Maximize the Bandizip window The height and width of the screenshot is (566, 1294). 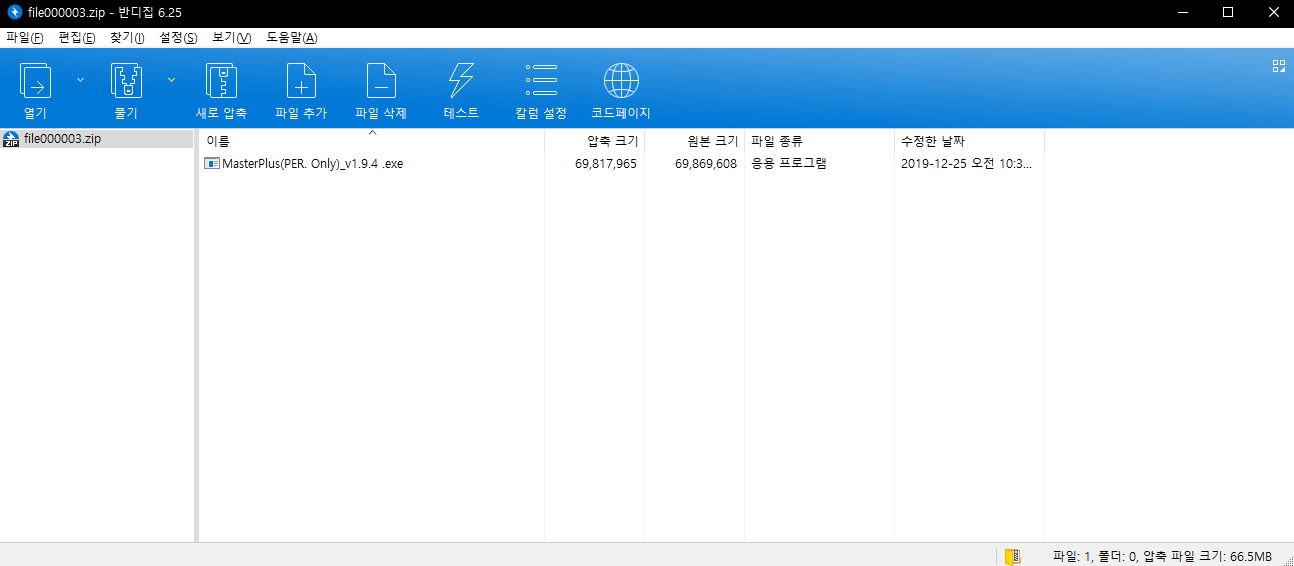click(x=1227, y=12)
